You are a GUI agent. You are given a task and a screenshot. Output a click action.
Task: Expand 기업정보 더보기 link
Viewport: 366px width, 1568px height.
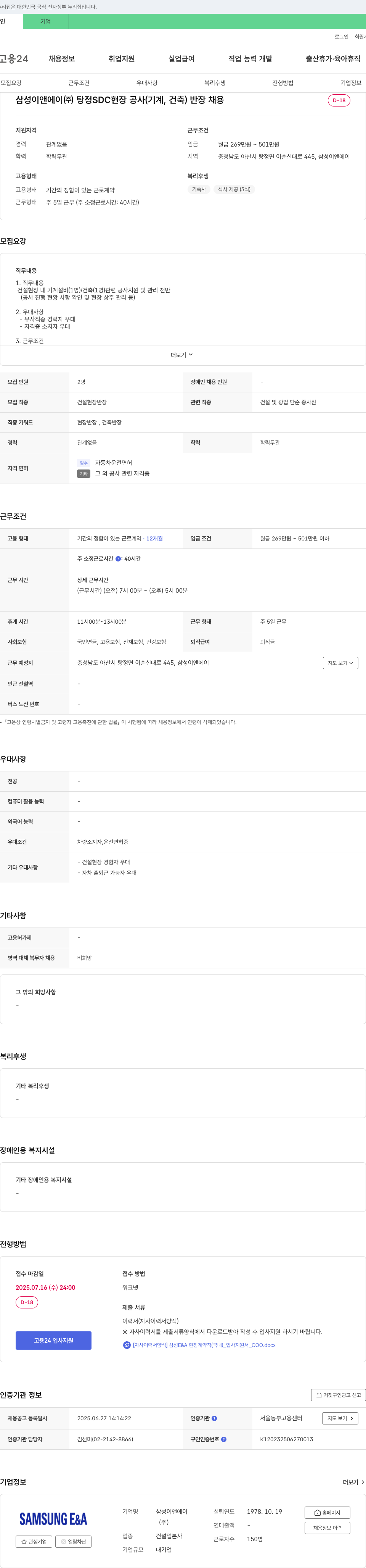pos(353,1482)
